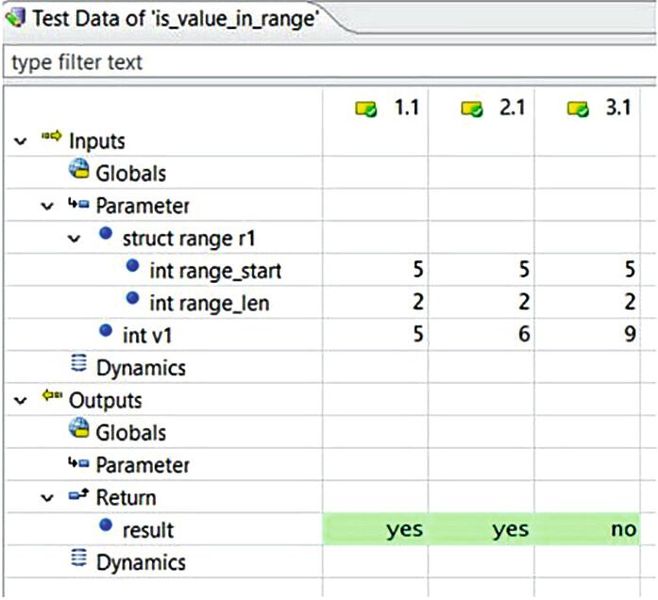Click the 'type filter text' field
Image resolution: width=658 pixels, height=600 pixels.
coord(328,62)
